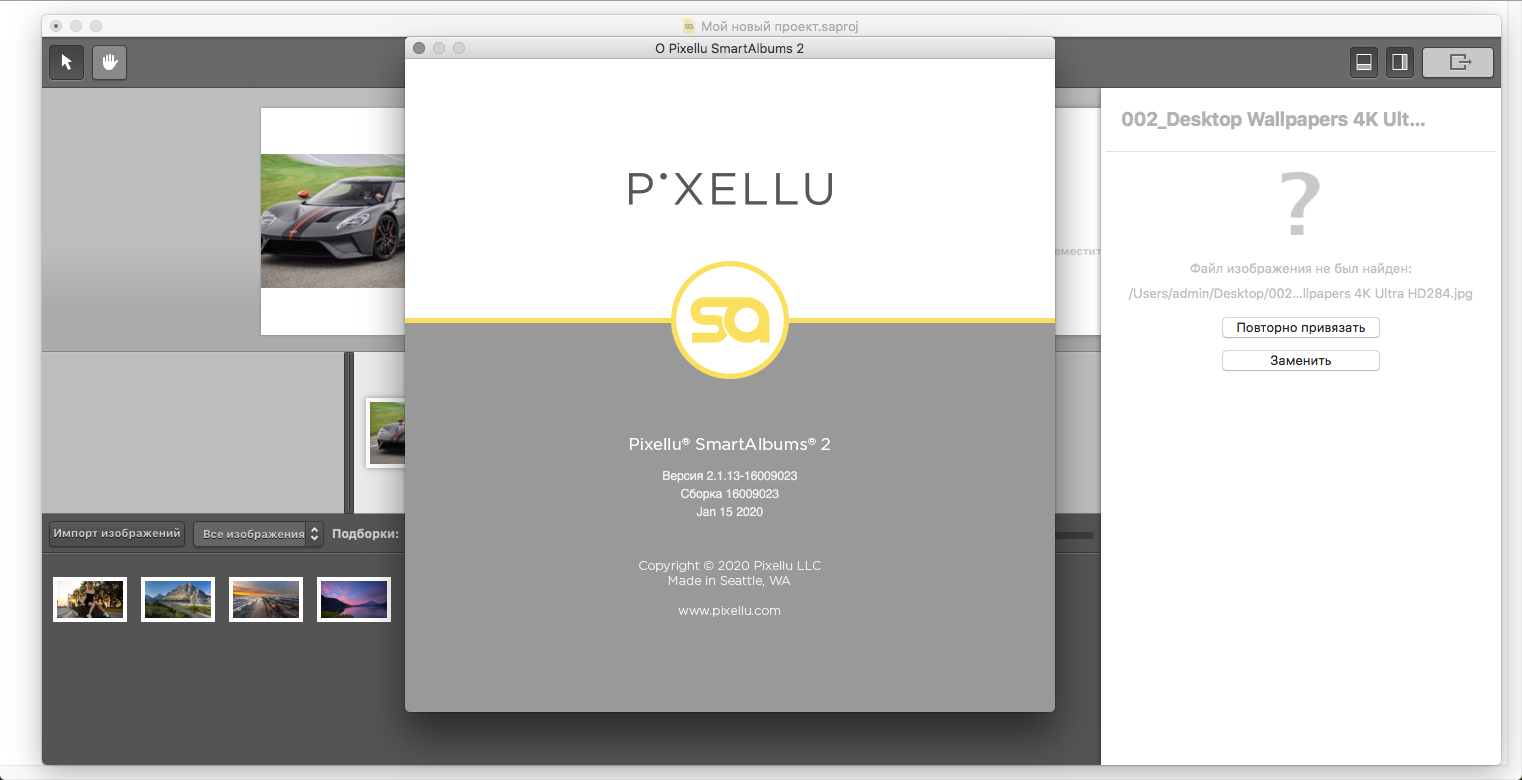
Task: Select the sunset beach thumbnail
Action: pos(266,600)
